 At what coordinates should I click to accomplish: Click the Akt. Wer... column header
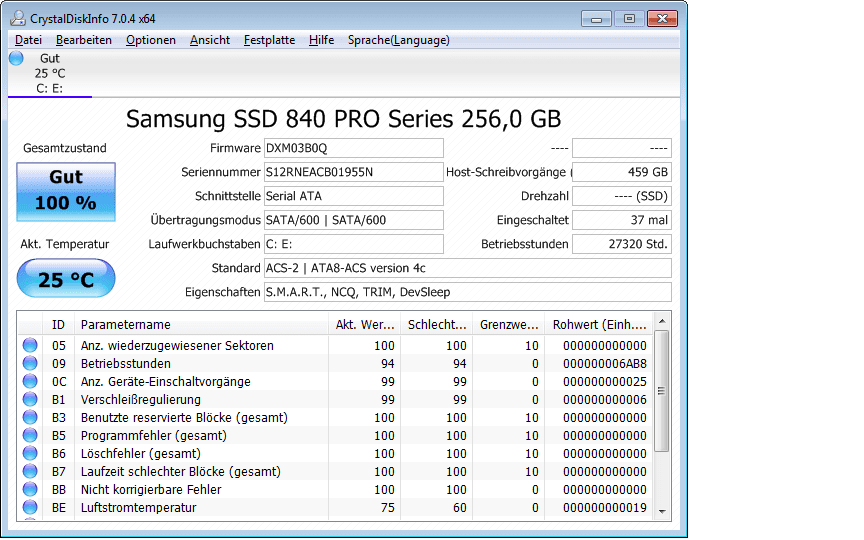365,325
